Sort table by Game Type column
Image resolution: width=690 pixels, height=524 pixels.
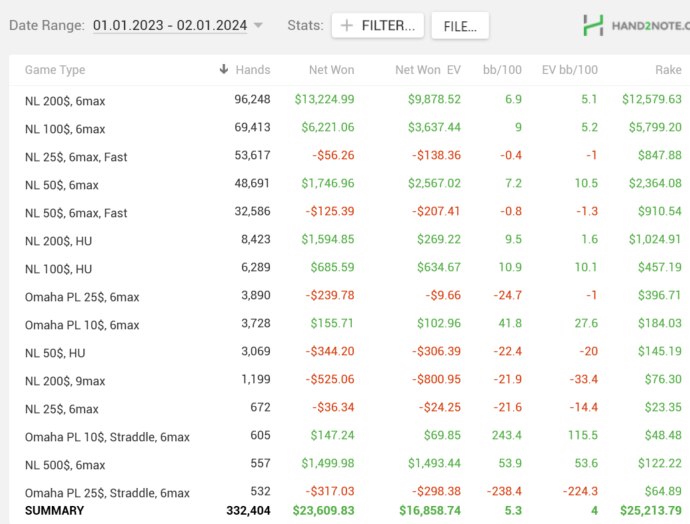click(55, 70)
